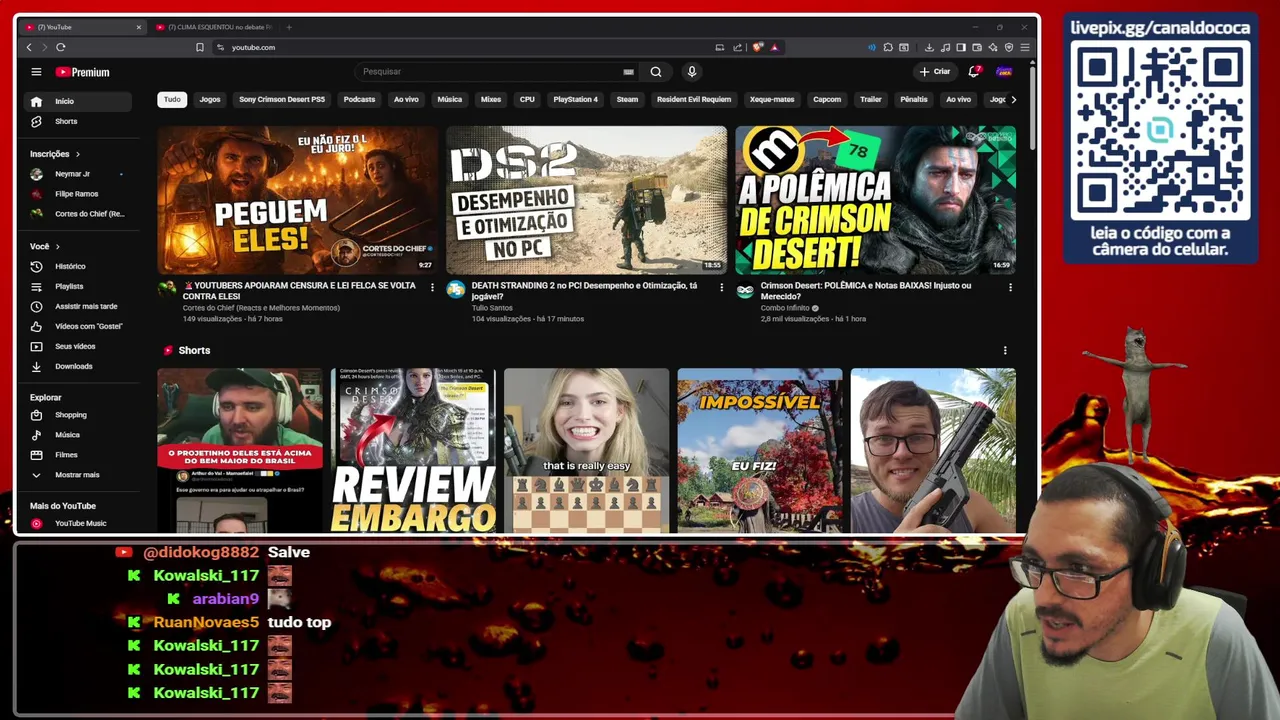
Task: Open options menu for Death Stranding 2 video
Action: [721, 287]
